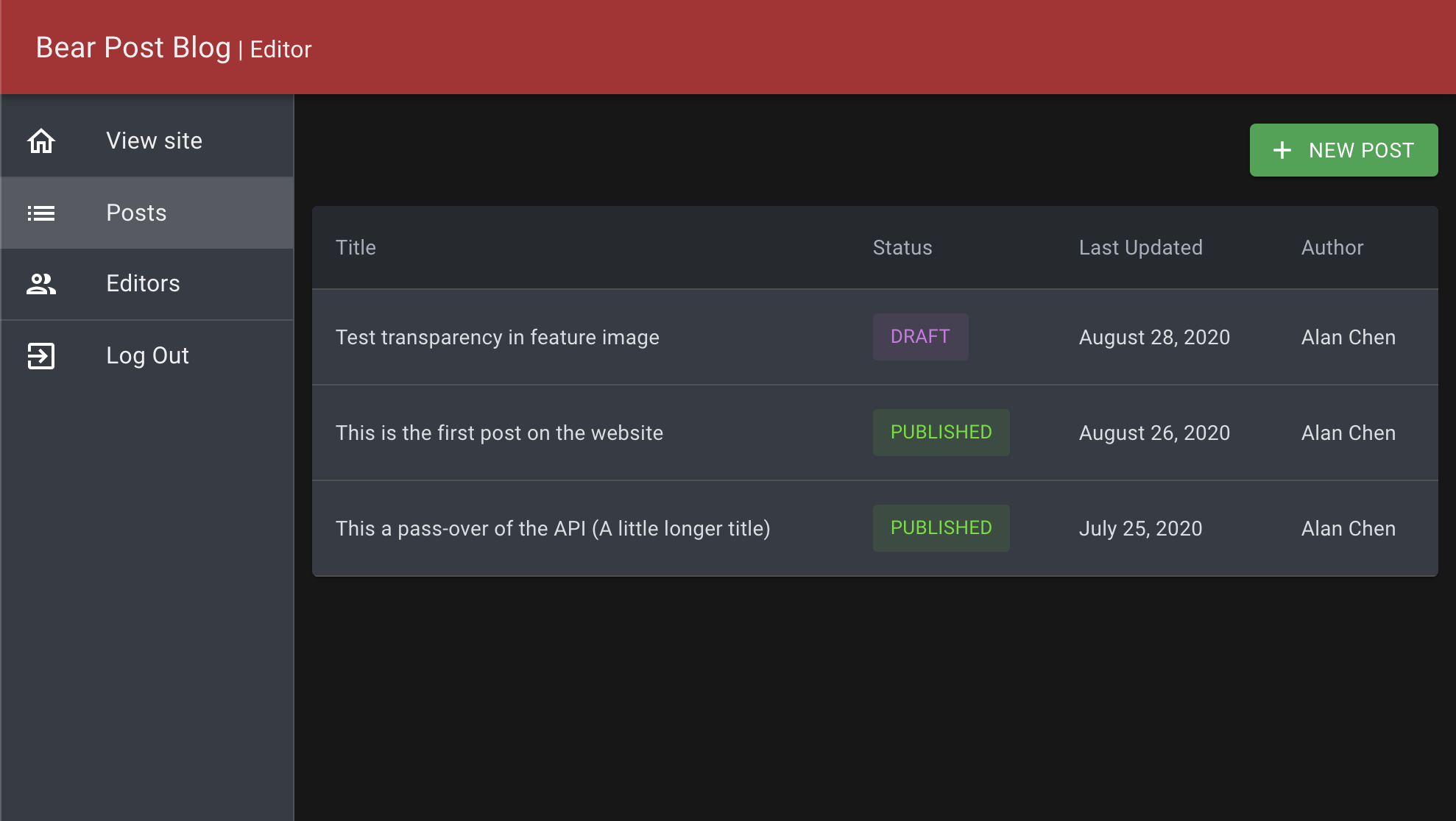This screenshot has height=821, width=1456.
Task: Click the people icon beside Editors
Action: point(41,284)
